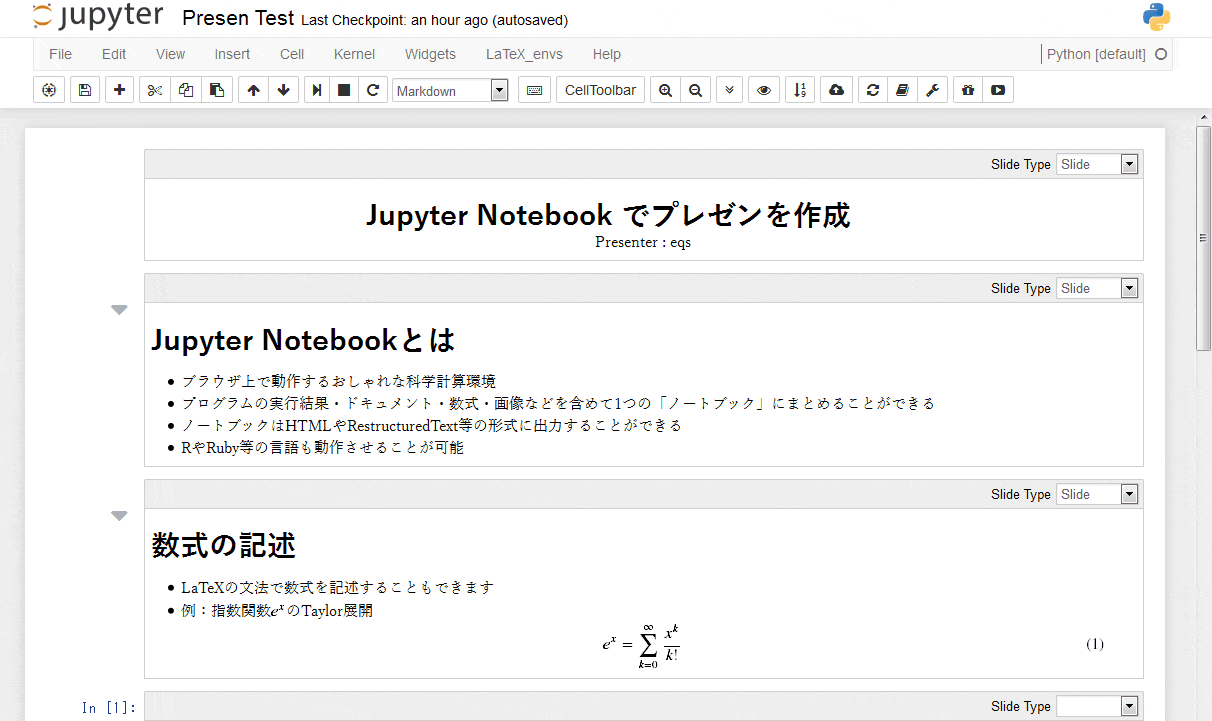
Task: Open the Kernel menu
Action: pos(355,54)
